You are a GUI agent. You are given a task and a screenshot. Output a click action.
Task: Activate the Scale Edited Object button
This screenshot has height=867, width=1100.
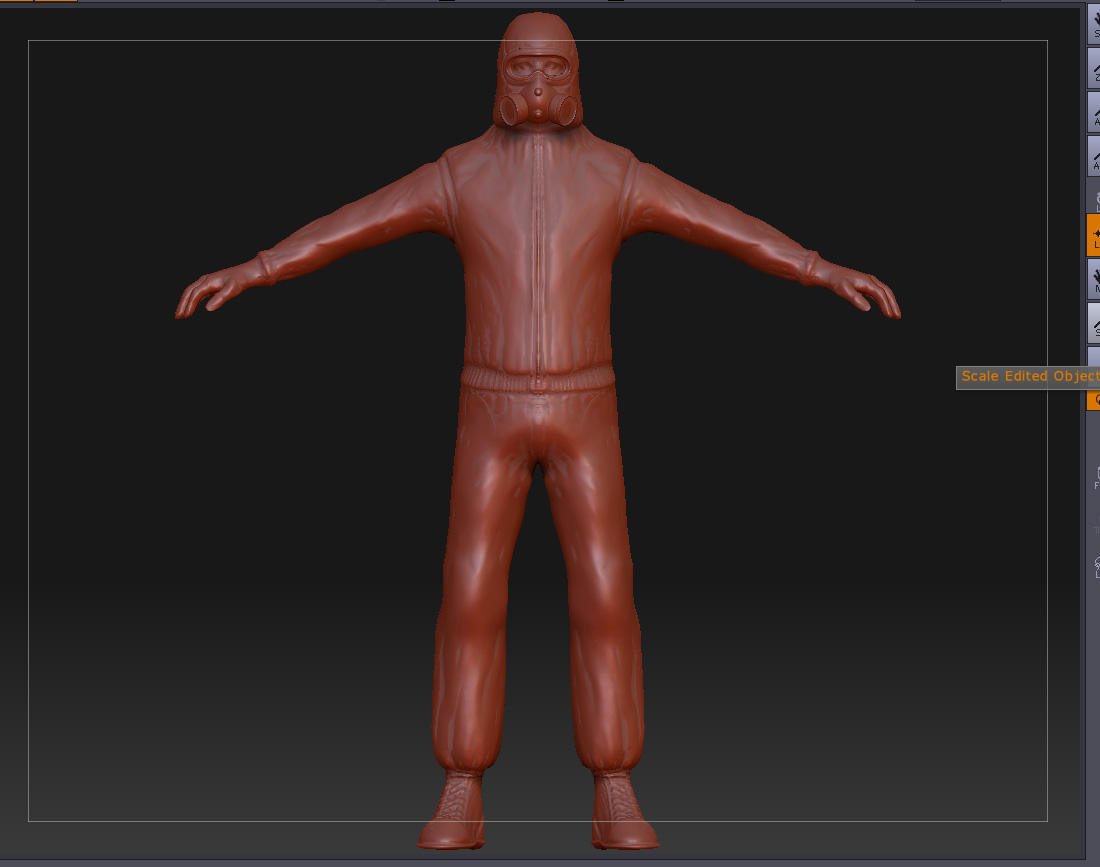coord(1094,323)
